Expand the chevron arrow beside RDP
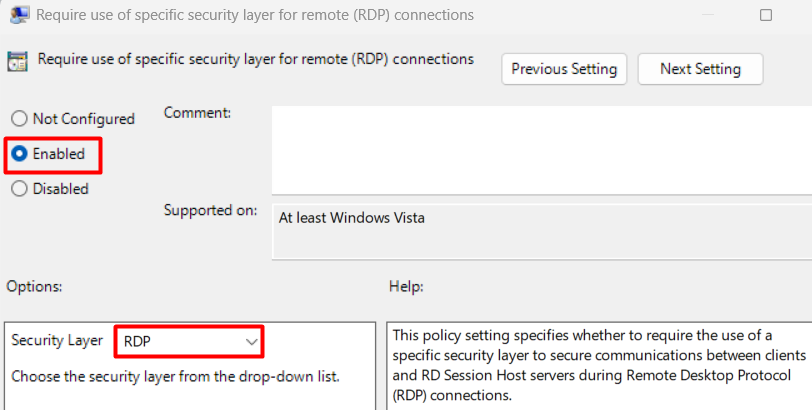812x410 pixels. [251, 342]
